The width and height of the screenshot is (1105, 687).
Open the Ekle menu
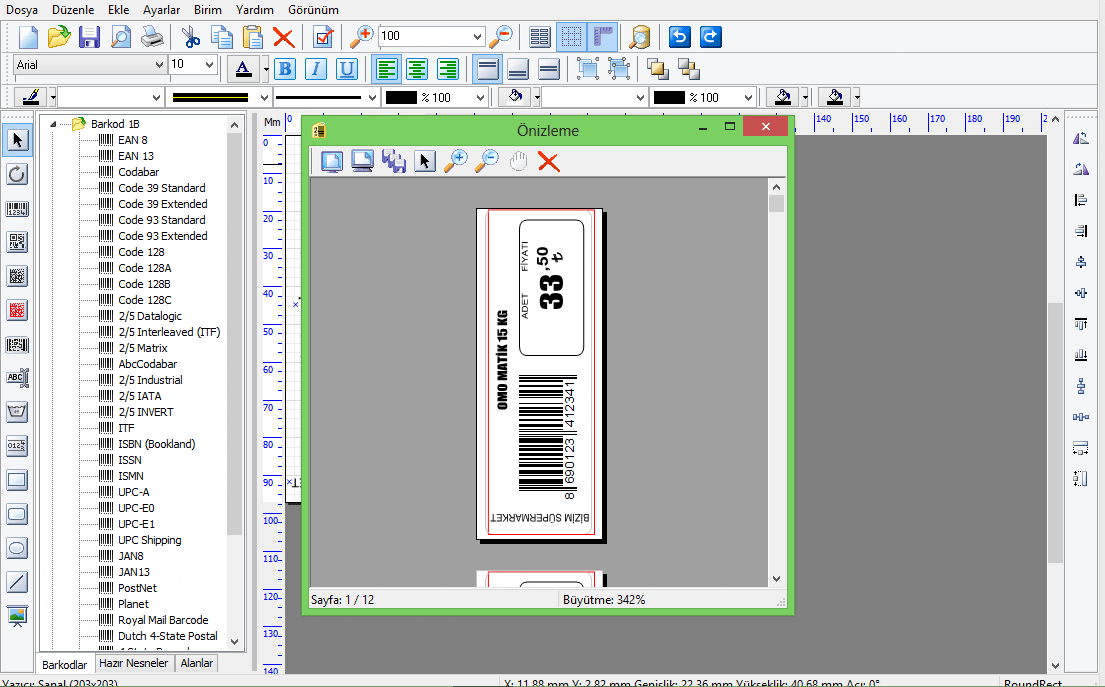tap(118, 10)
